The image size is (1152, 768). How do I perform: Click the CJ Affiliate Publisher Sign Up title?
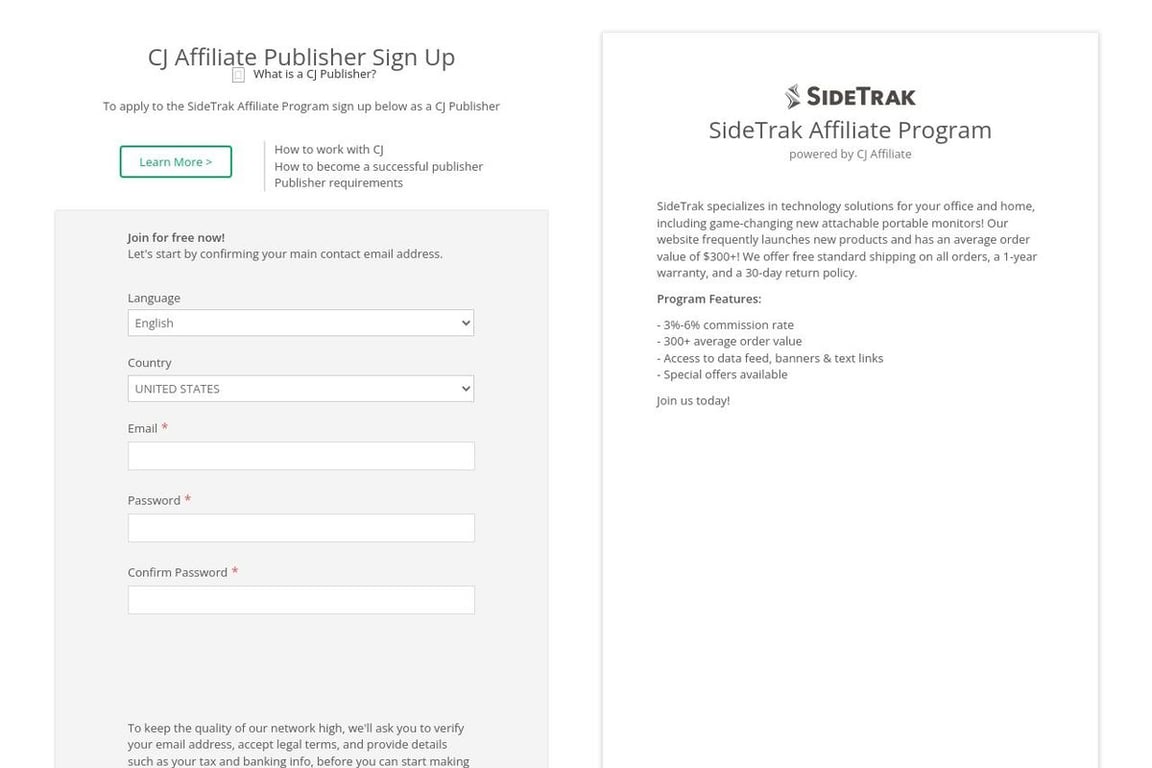(301, 57)
